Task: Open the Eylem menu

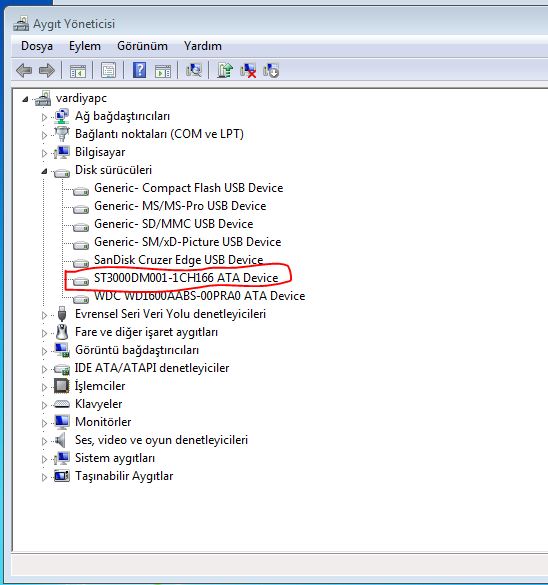Action: pyautogui.click(x=85, y=46)
